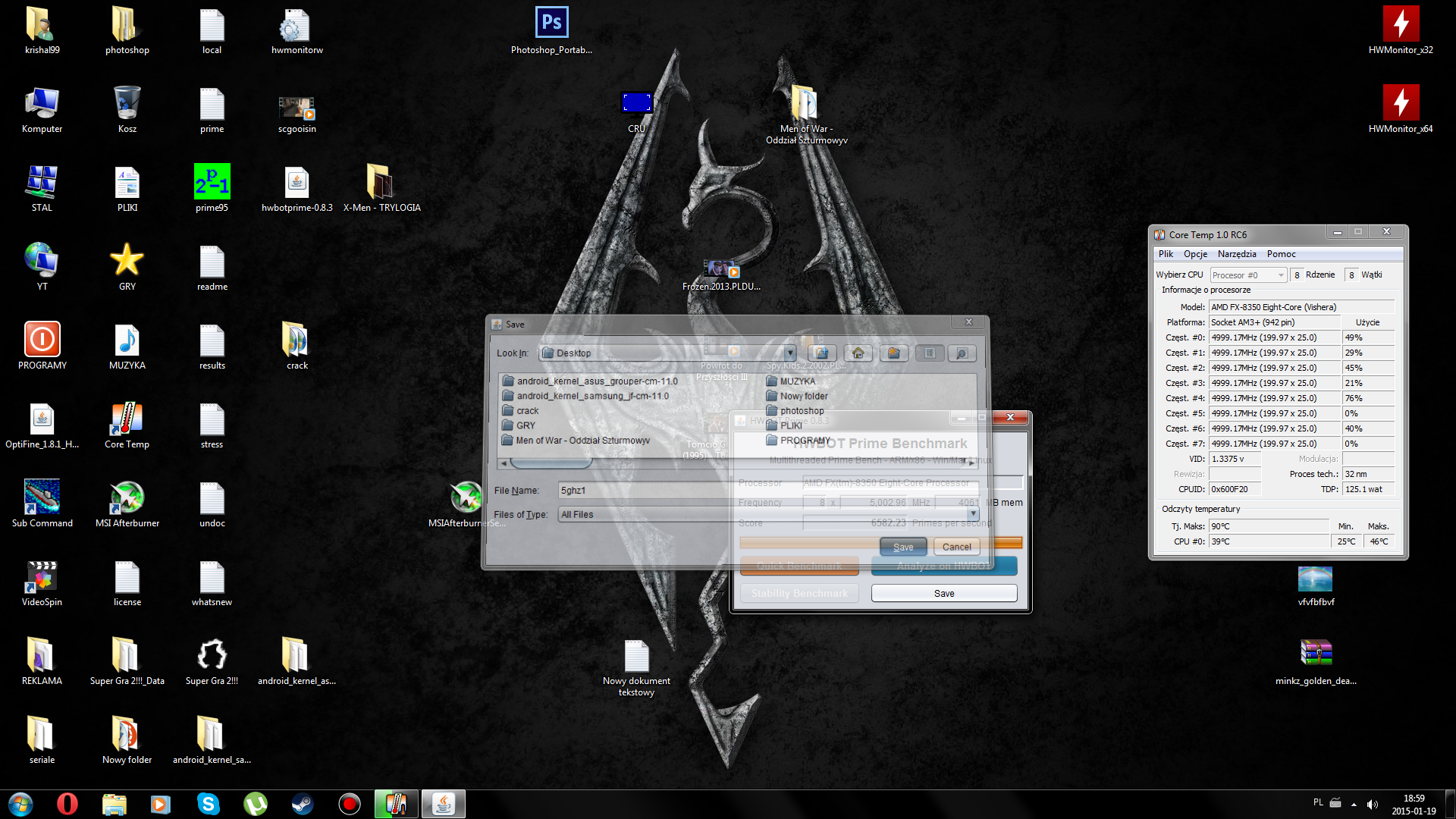This screenshot has width=1456, height=819.
Task: Open the minkz_golden_dea archive icon
Action: pos(1316,662)
